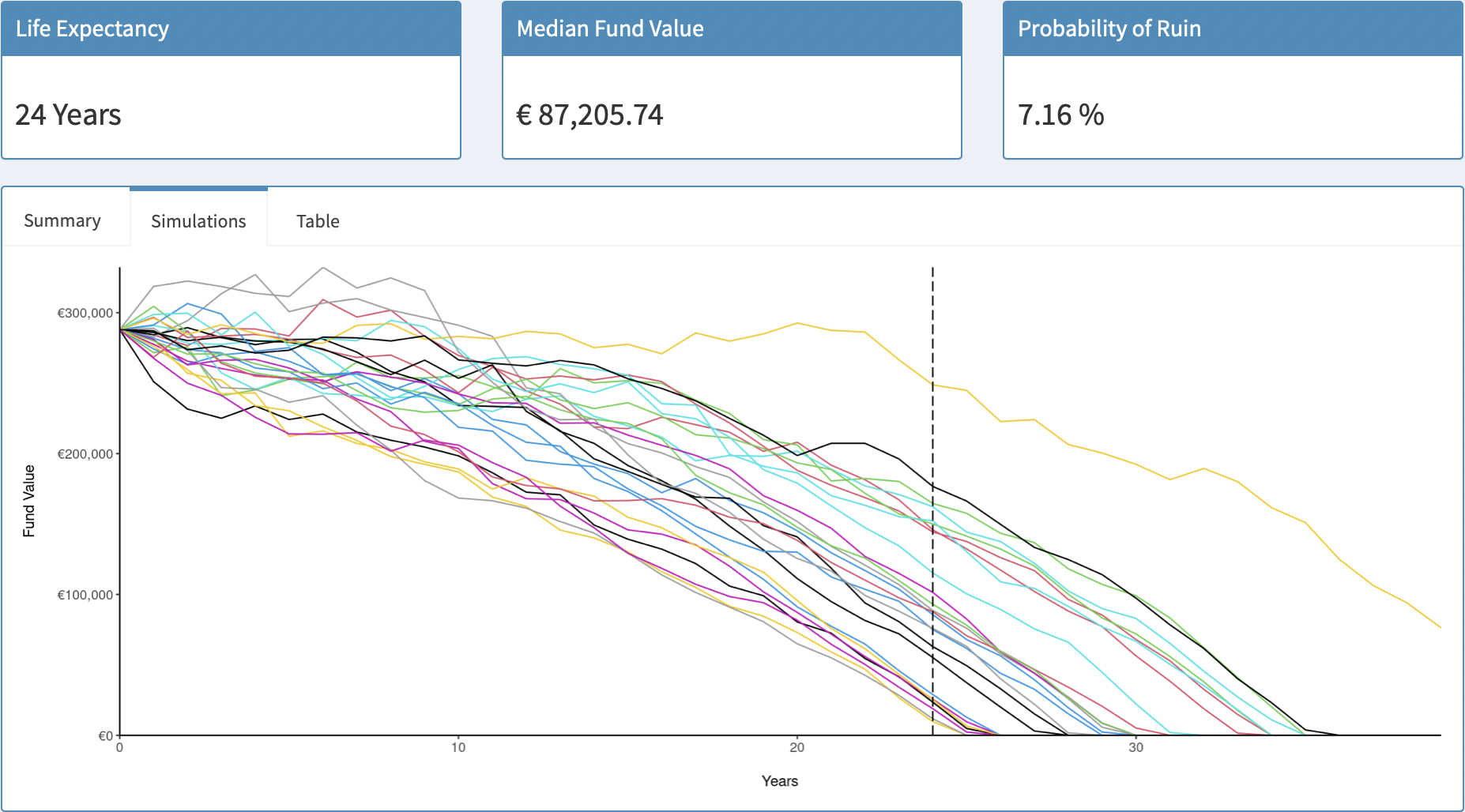
Task: Switch to the Summary tab
Action: click(x=62, y=221)
